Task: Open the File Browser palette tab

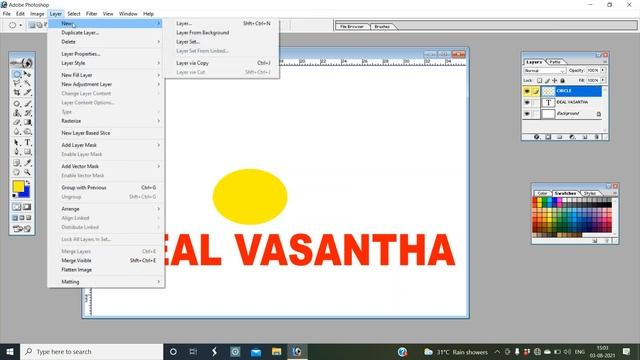Action: click(x=352, y=27)
